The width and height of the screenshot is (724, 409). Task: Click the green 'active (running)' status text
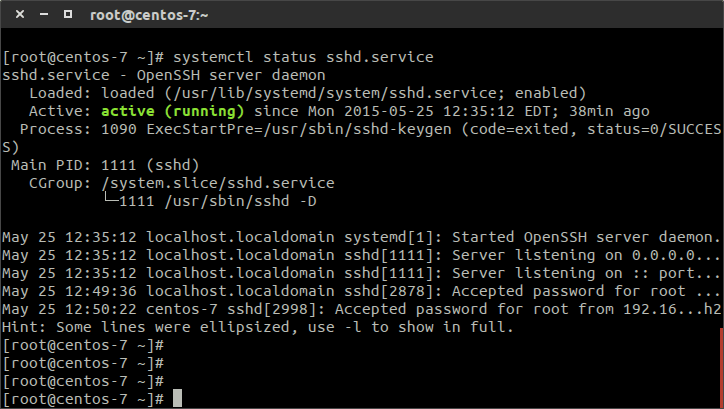(172, 111)
